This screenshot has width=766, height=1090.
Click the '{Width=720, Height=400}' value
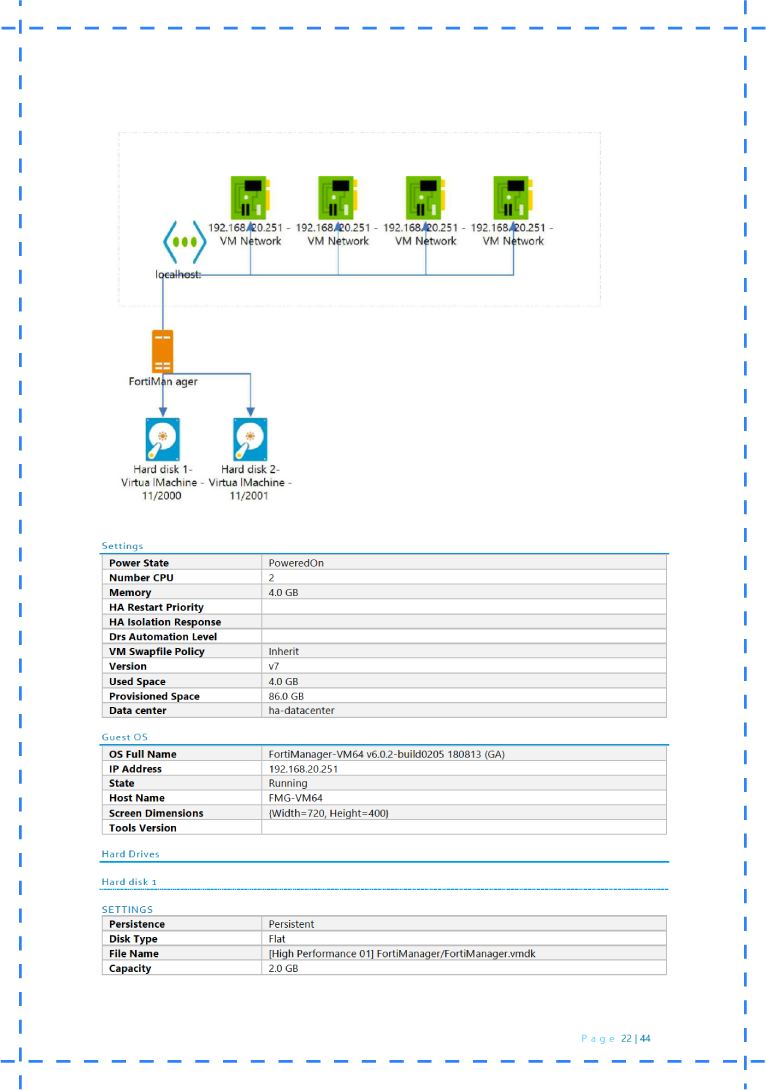point(329,813)
